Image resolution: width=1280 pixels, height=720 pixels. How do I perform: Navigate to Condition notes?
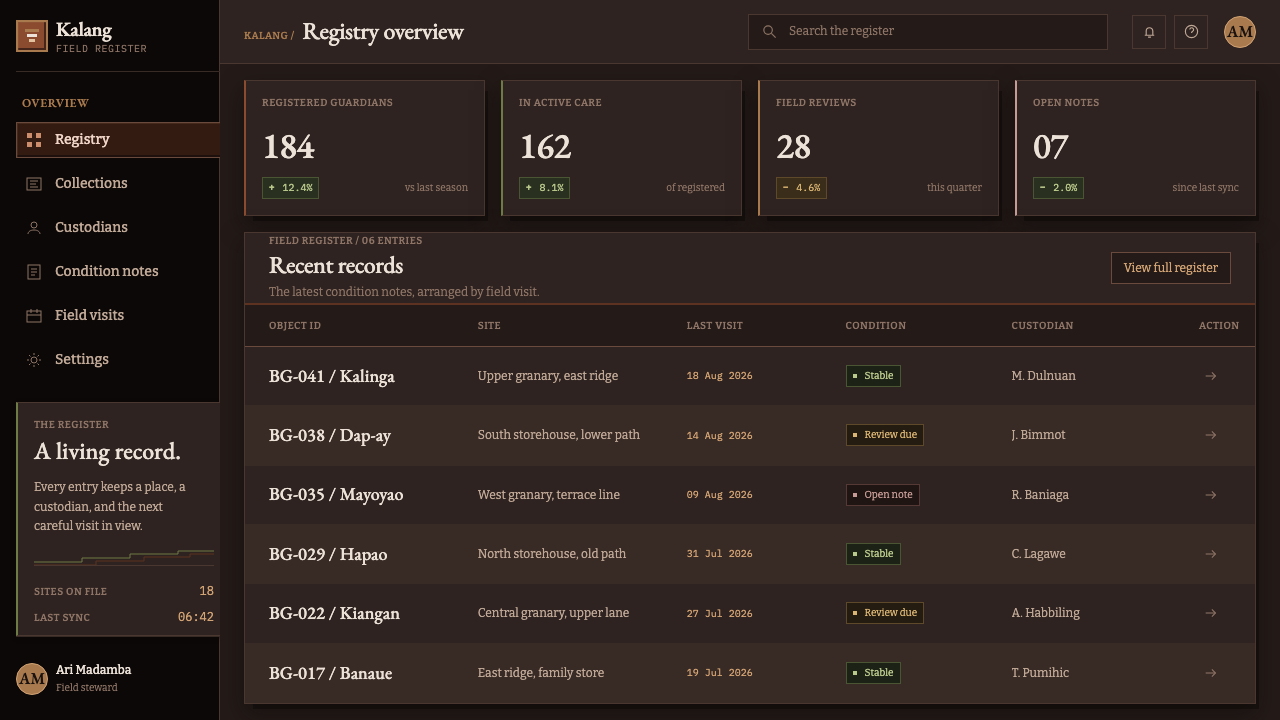(x=118, y=272)
